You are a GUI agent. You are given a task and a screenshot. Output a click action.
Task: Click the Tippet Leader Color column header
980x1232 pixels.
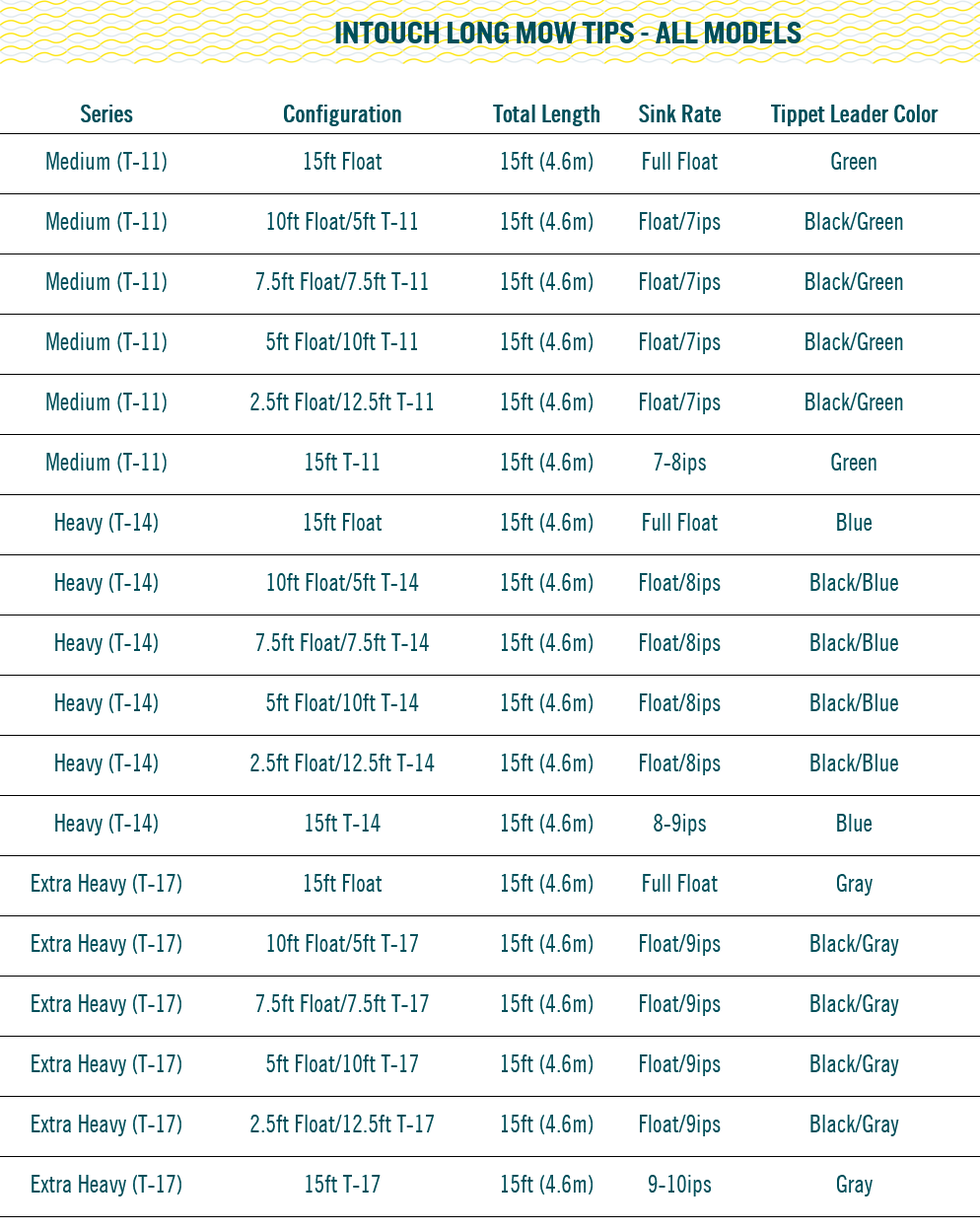pos(854,114)
